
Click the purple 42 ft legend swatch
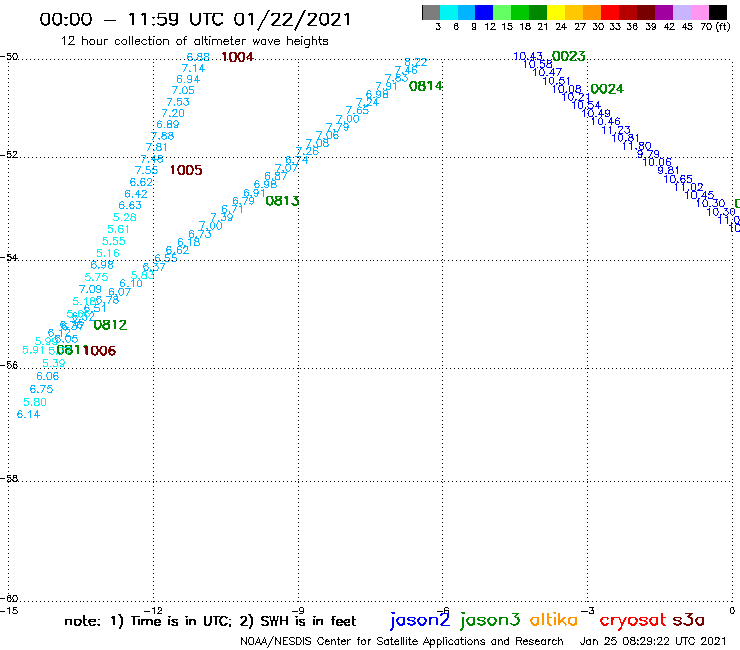click(664, 12)
